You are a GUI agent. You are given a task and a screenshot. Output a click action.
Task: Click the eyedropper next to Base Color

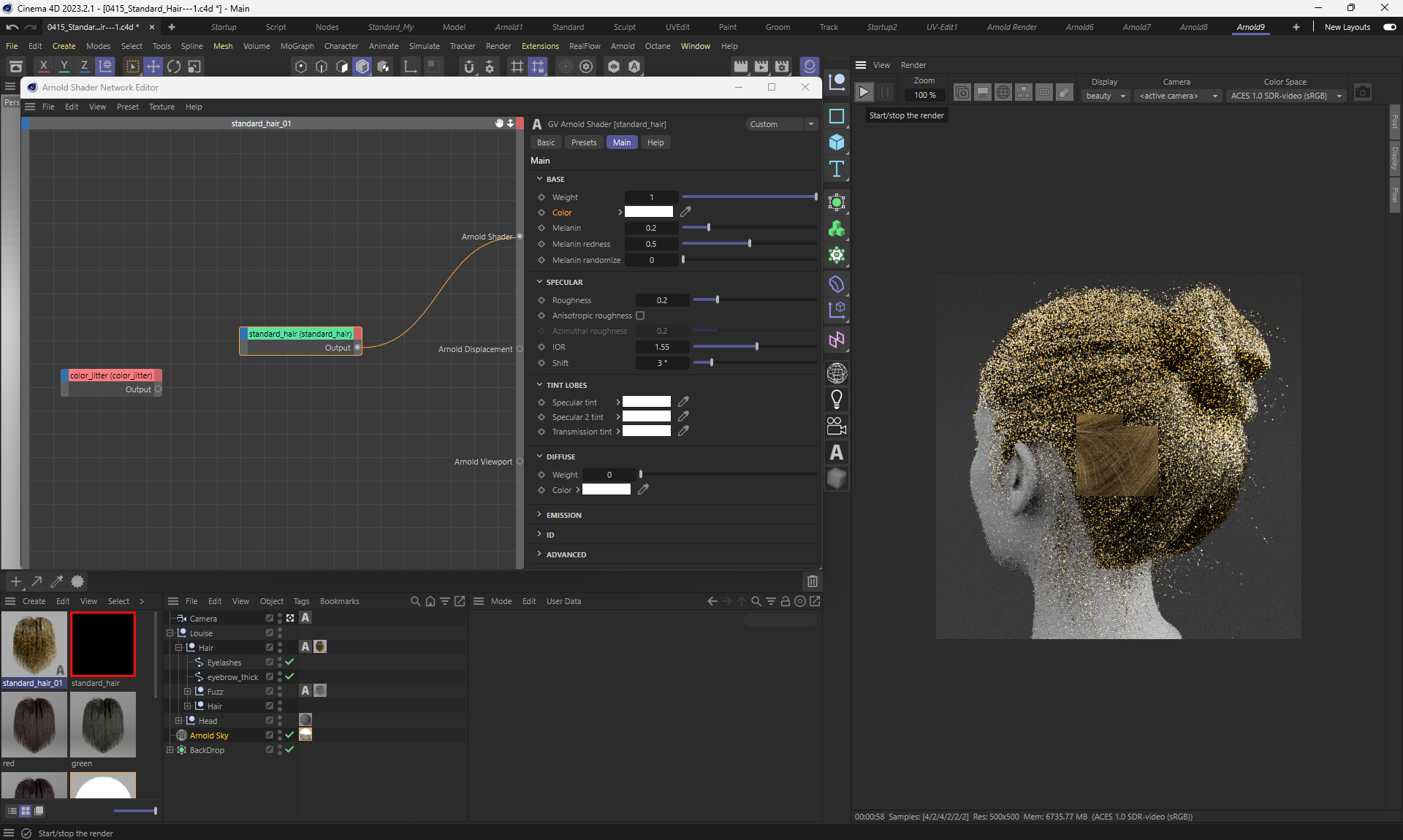pos(685,212)
